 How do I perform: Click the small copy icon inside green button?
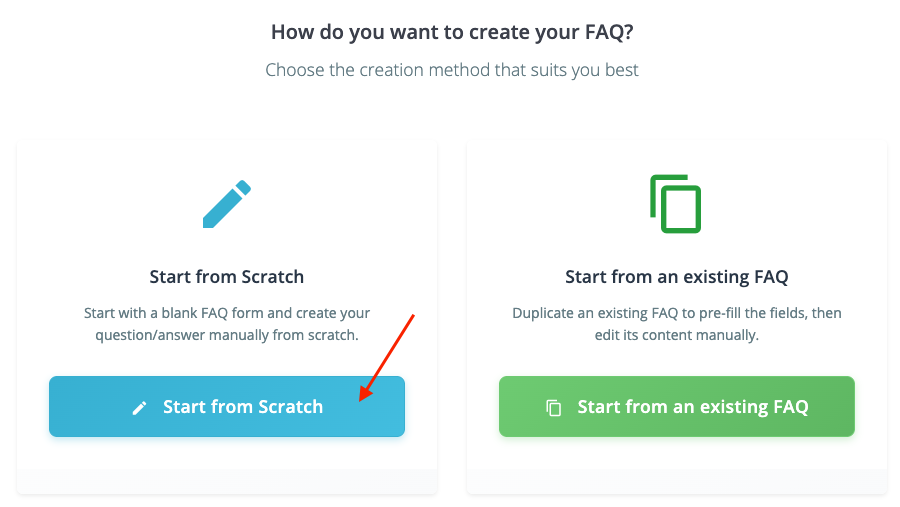[x=553, y=408]
